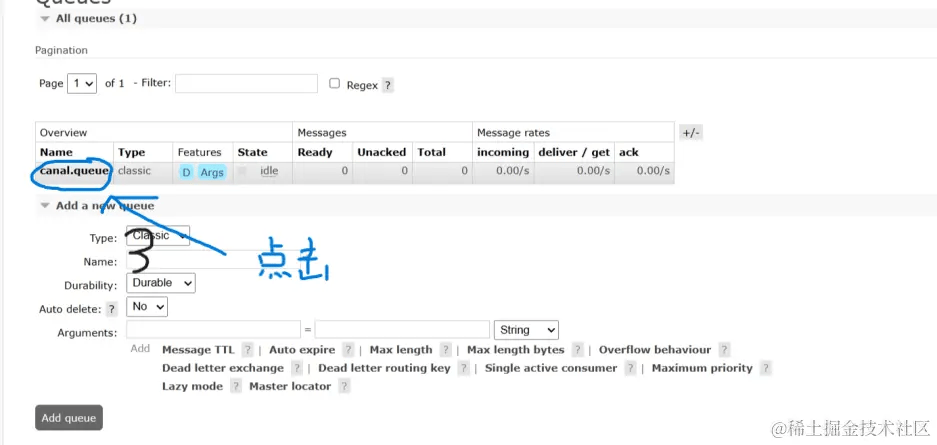Screen dimensions: 937x445
Task: Click the Auto delete help icon
Action: coord(112,310)
